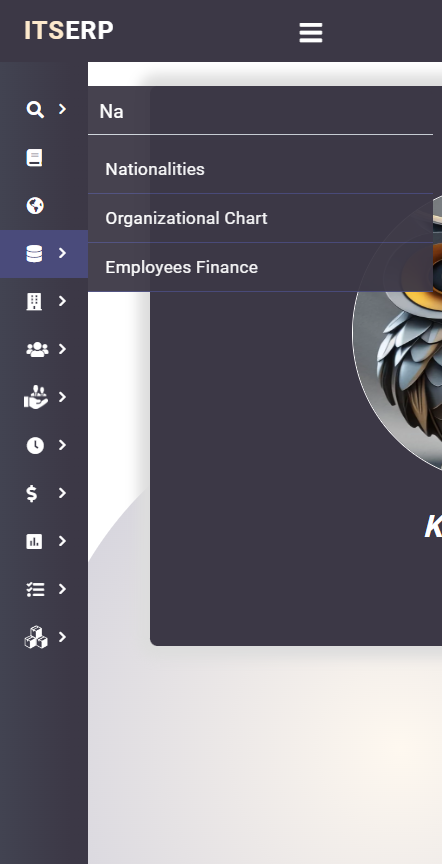Select Nationalities from search results
This screenshot has width=442, height=864.
click(x=260, y=169)
